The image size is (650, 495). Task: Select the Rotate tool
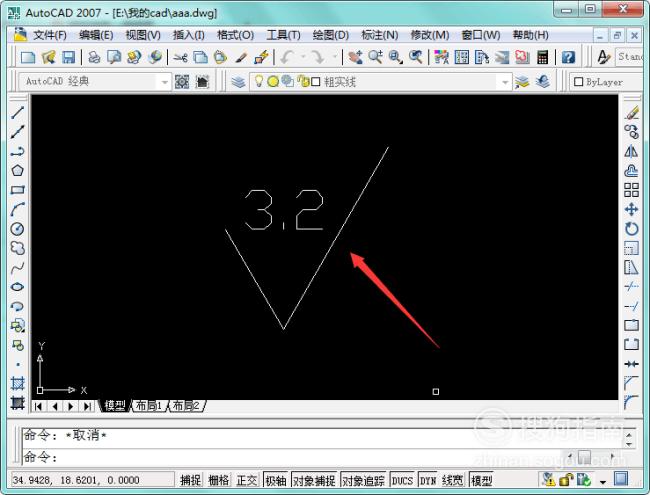632,229
